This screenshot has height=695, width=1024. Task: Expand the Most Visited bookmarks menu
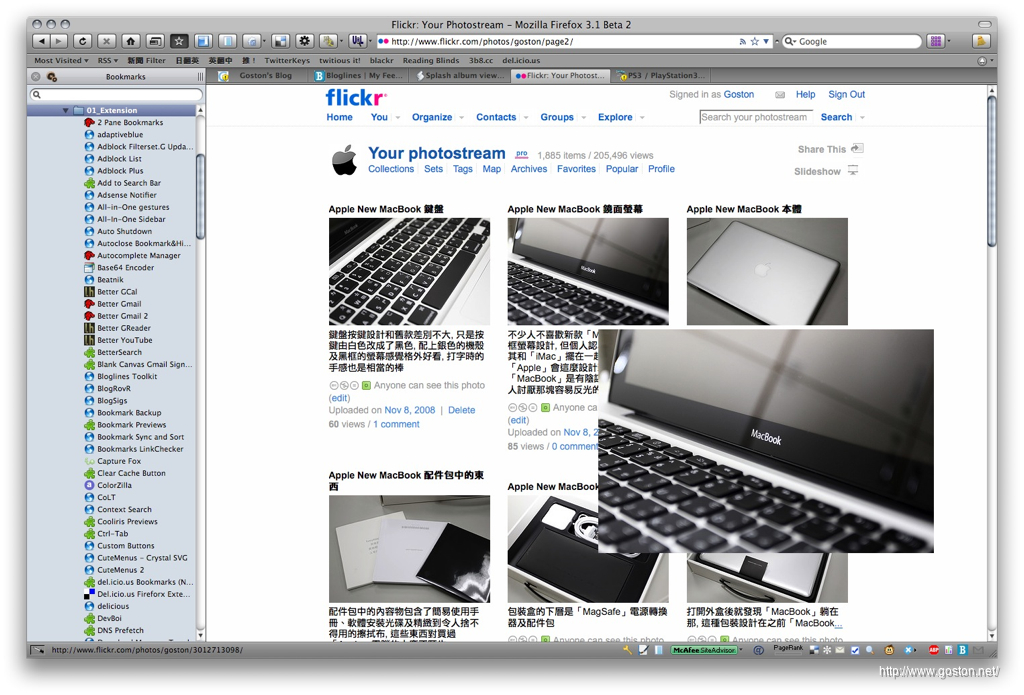61,60
